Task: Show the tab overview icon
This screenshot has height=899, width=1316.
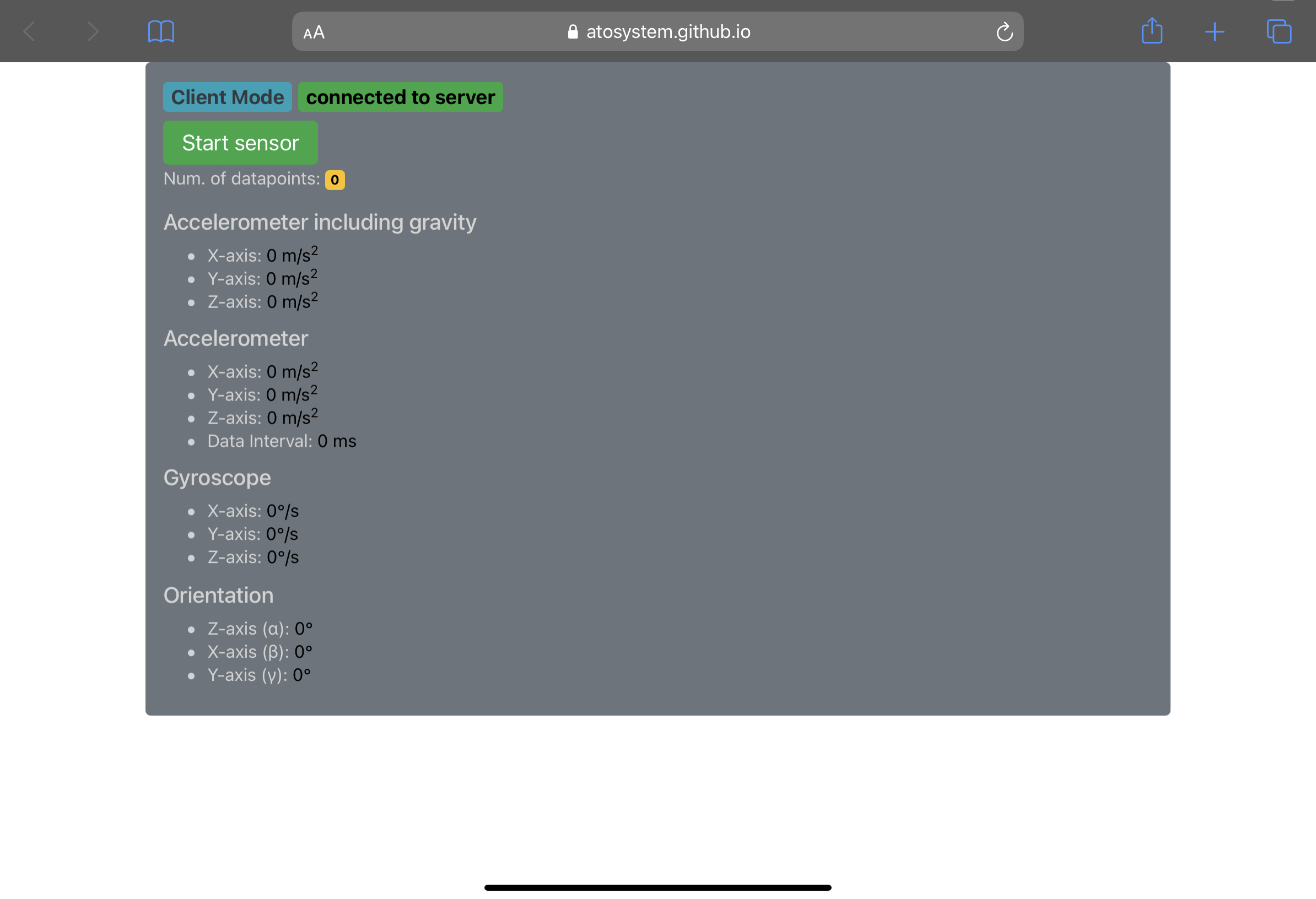Action: coord(1279,32)
